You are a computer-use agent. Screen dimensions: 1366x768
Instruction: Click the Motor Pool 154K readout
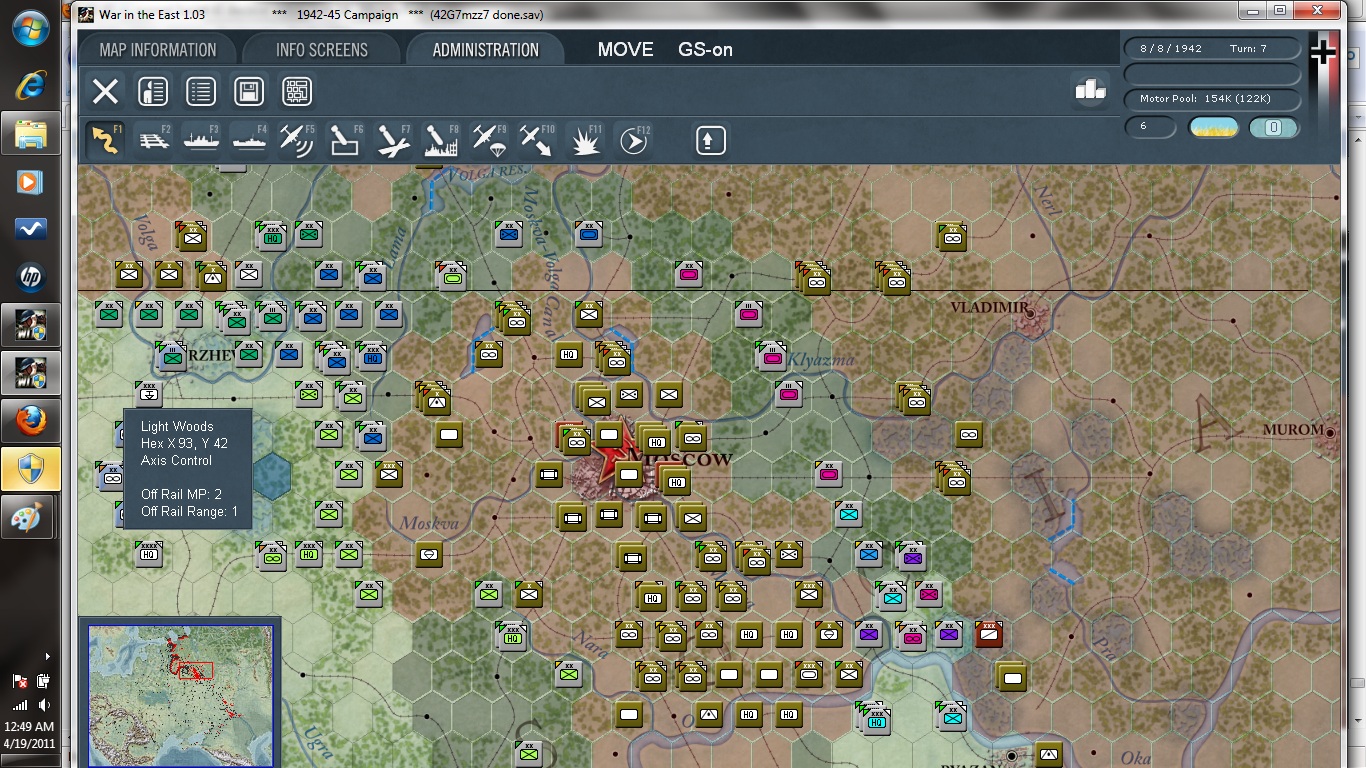click(x=1212, y=99)
